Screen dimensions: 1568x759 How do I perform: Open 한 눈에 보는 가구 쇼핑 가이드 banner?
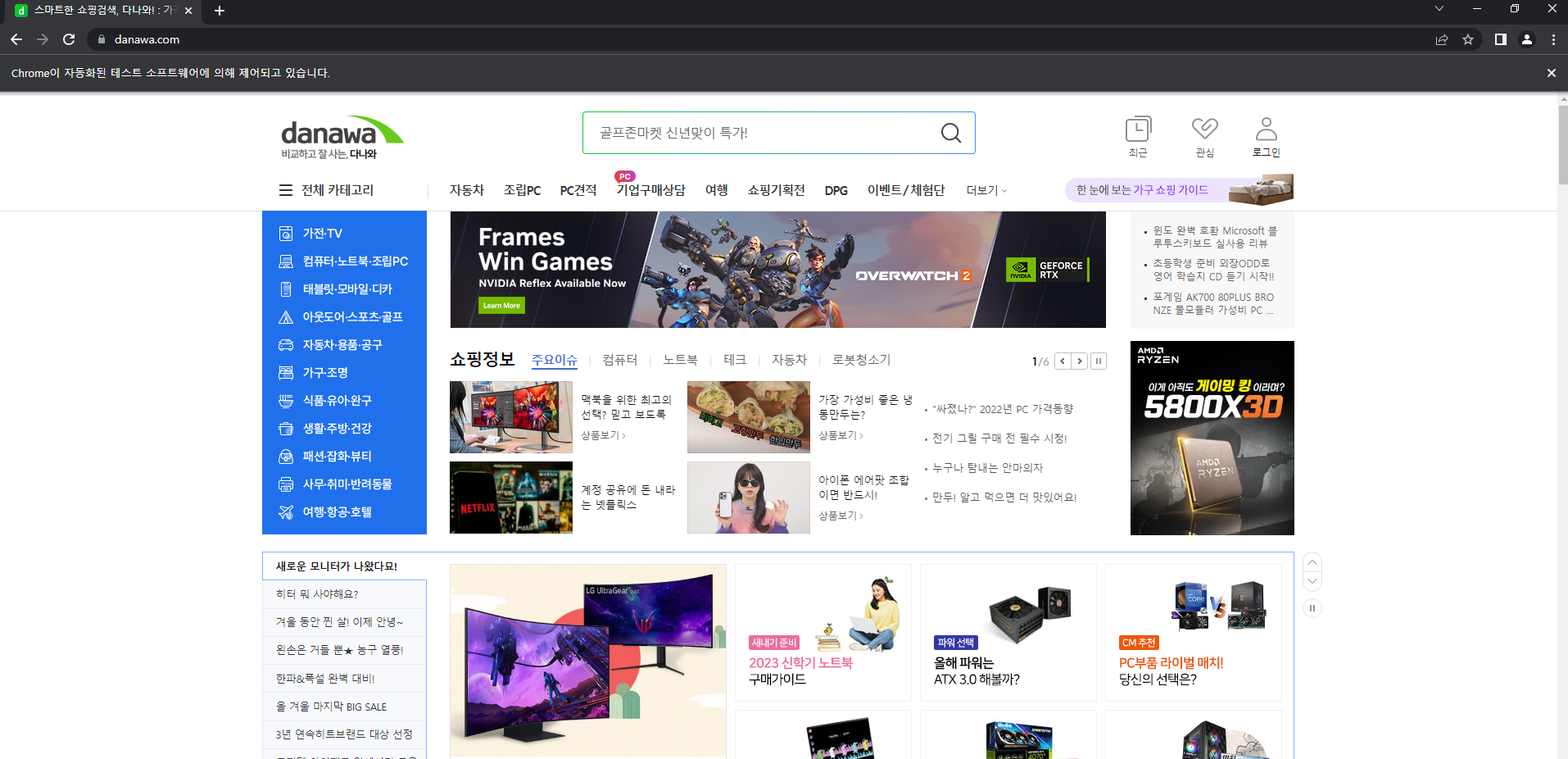coord(1180,189)
